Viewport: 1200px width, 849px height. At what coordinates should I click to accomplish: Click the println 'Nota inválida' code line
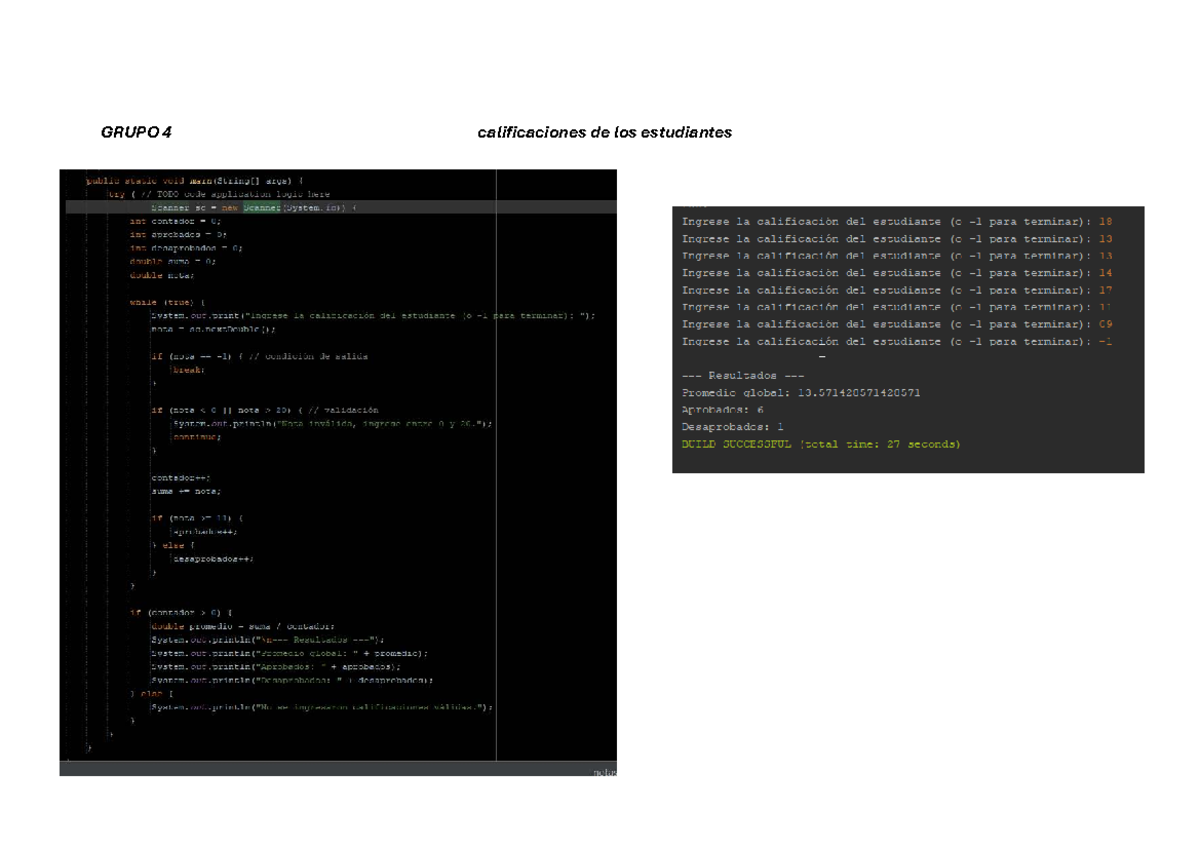(333, 423)
